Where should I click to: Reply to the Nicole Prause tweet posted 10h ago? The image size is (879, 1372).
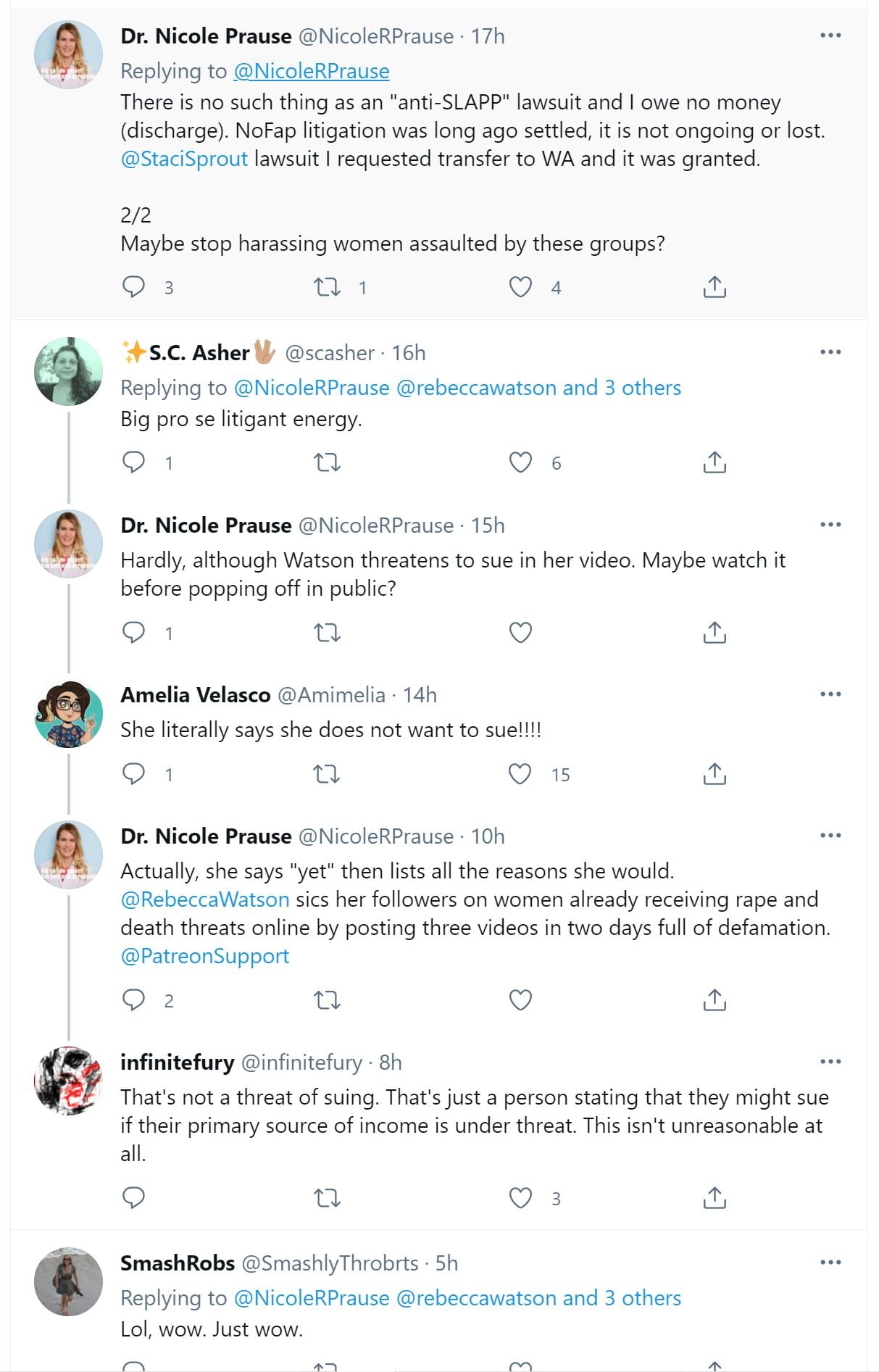133,1000
